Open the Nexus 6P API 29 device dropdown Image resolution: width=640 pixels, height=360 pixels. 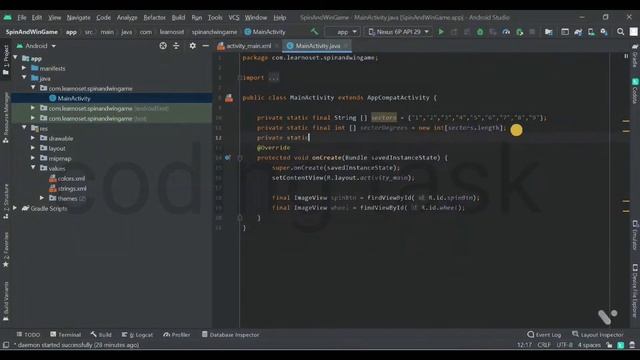(398, 31)
